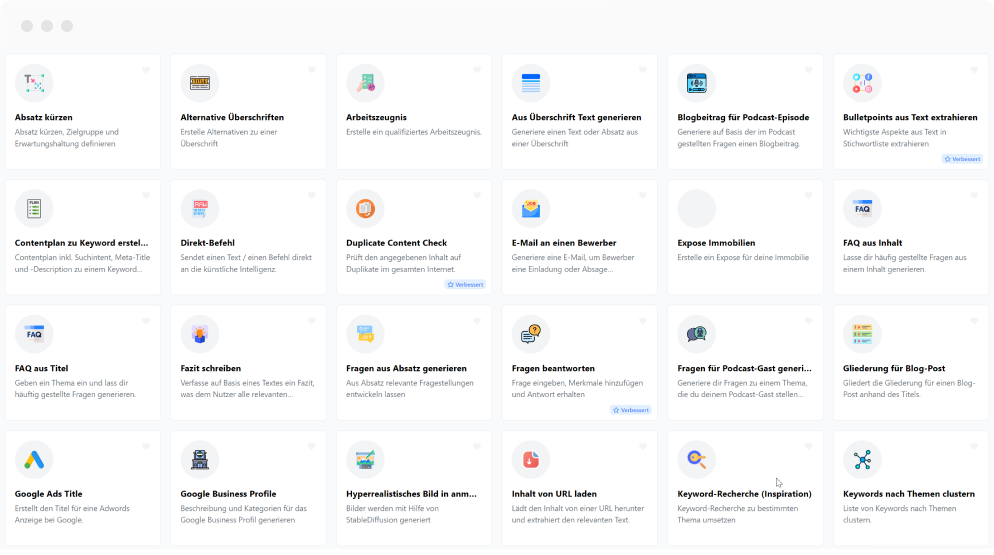
Task: Click the Keywords nach Themen clustern icon
Action: coord(862,460)
